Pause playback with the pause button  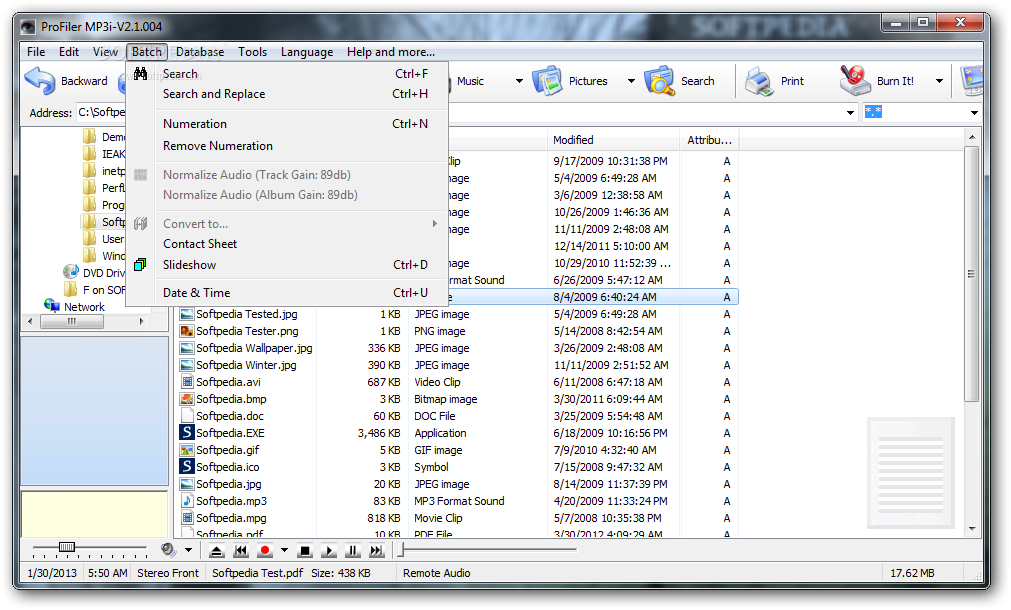(x=352, y=551)
